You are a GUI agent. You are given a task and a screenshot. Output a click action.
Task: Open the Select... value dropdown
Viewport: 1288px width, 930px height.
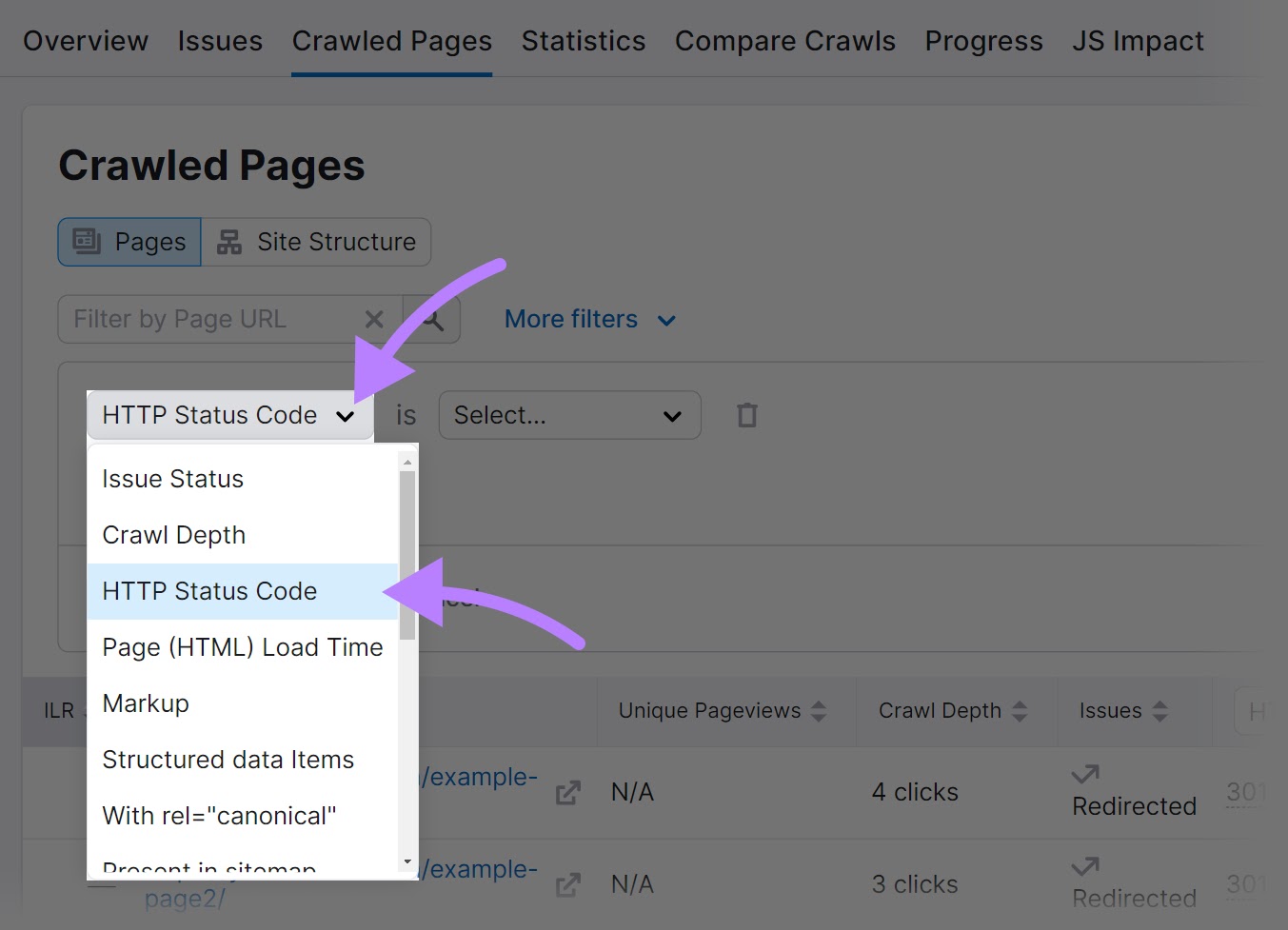click(x=569, y=414)
